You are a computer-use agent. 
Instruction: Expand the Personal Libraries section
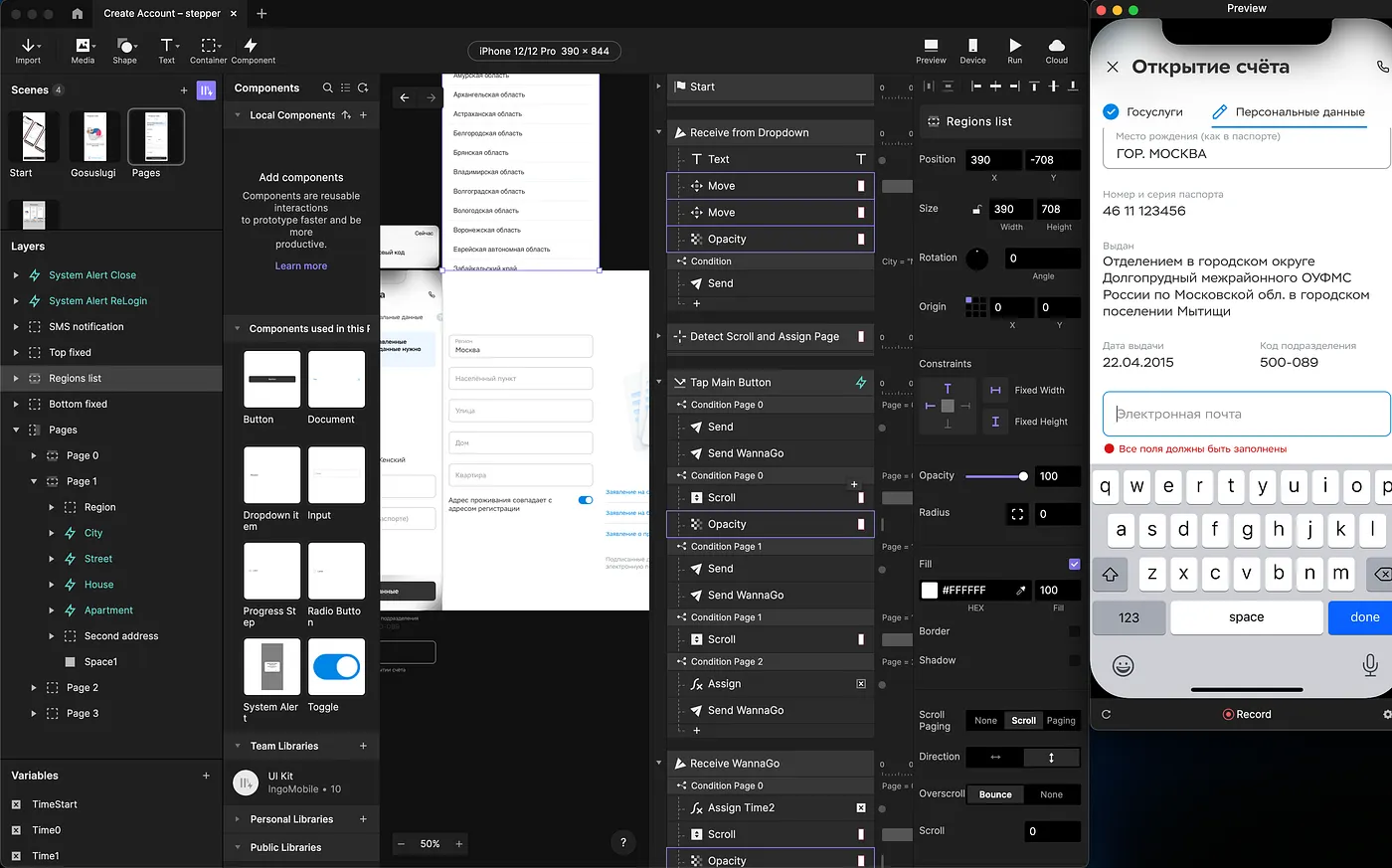coord(238,819)
